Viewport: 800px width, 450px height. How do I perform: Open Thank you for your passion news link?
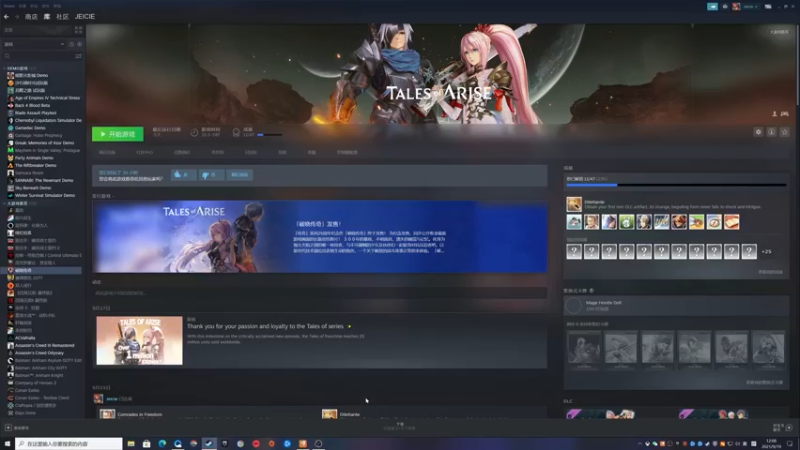coord(265,326)
